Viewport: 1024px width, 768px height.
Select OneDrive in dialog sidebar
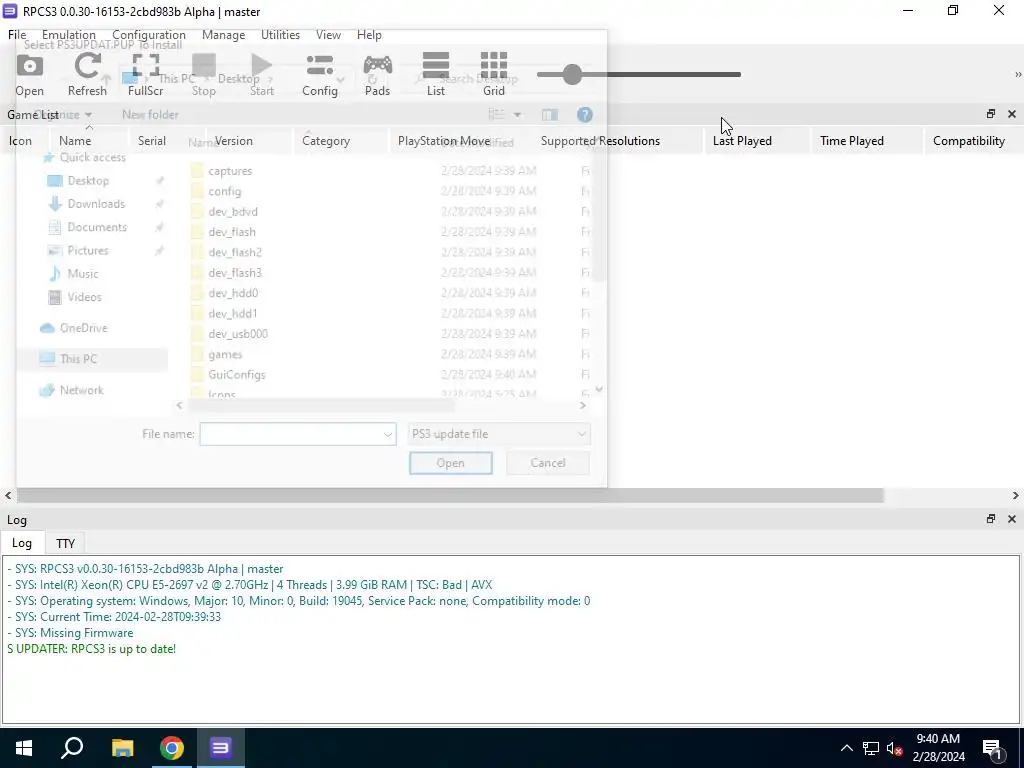pyautogui.click(x=83, y=328)
